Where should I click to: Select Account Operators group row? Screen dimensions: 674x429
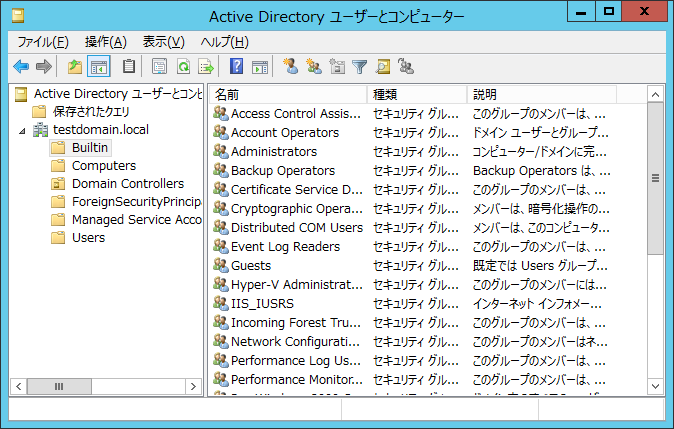[x=285, y=132]
